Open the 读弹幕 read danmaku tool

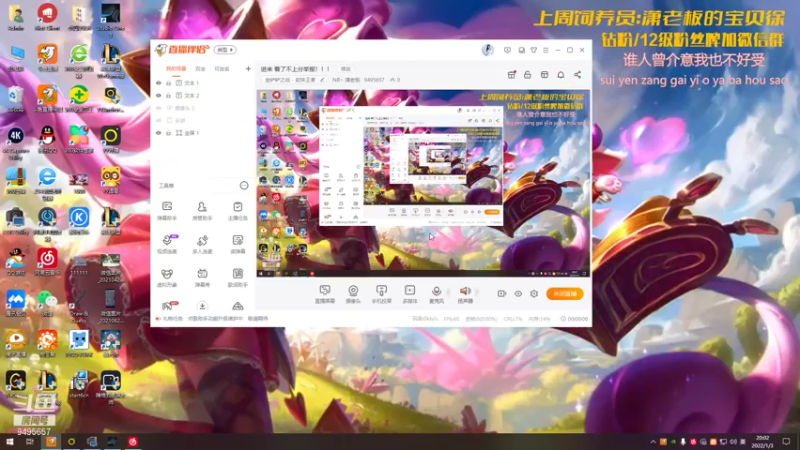[x=237, y=244]
